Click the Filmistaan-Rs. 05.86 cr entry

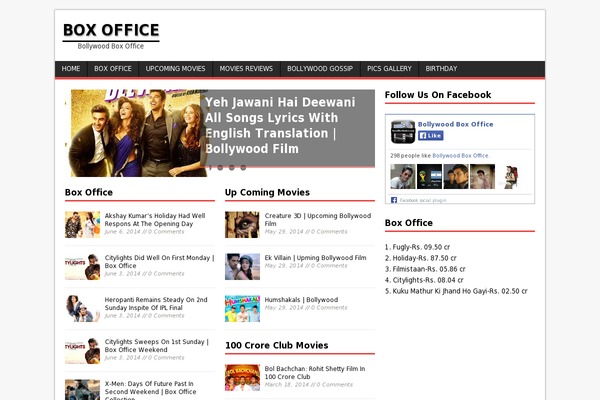click(x=425, y=269)
